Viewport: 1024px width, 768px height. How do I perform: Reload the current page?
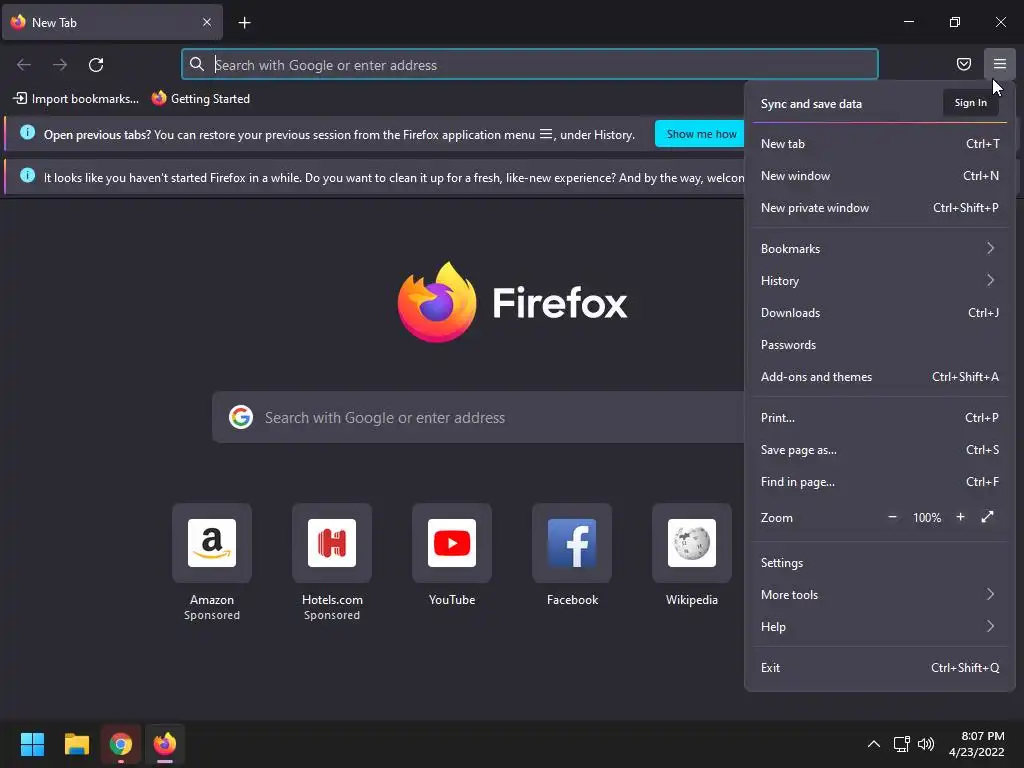pos(96,65)
